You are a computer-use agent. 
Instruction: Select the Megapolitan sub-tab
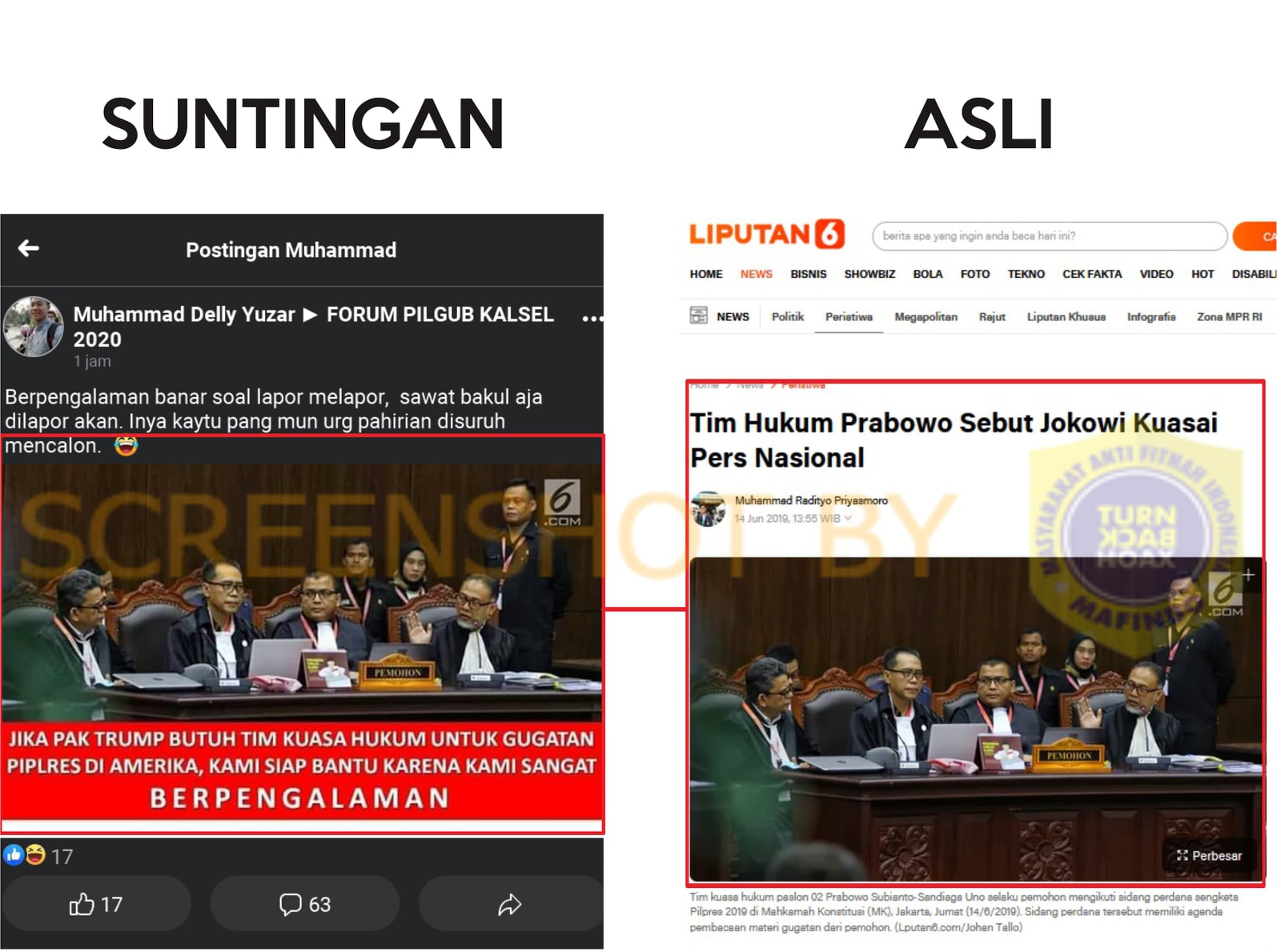pos(926,317)
